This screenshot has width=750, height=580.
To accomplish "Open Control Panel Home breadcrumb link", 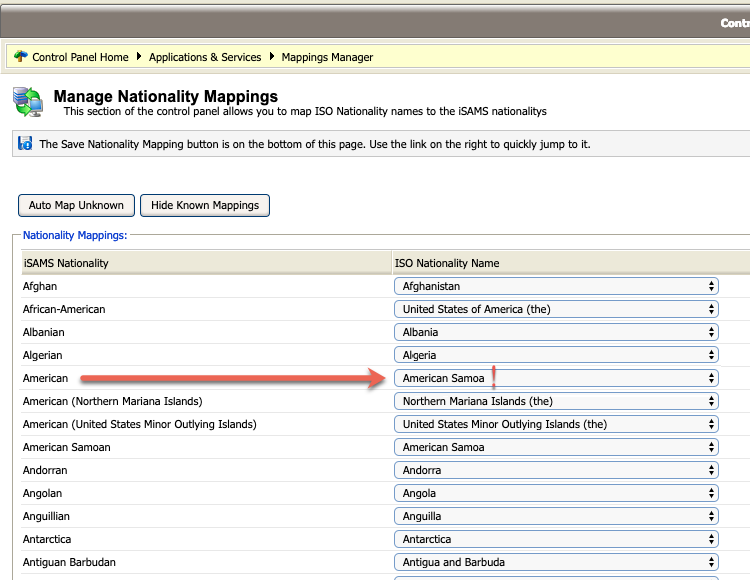I will click(x=80, y=57).
